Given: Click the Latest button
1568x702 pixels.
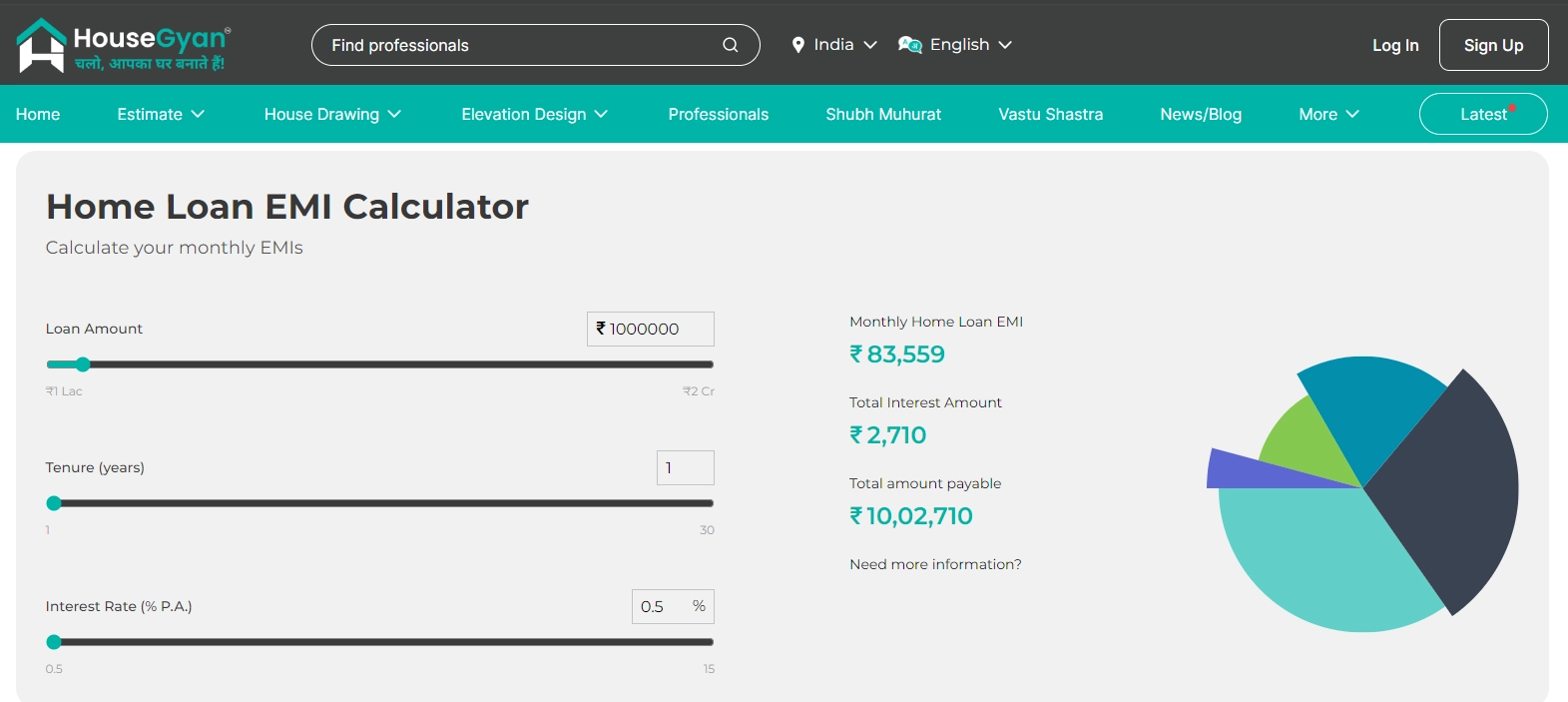Looking at the screenshot, I should [x=1483, y=114].
